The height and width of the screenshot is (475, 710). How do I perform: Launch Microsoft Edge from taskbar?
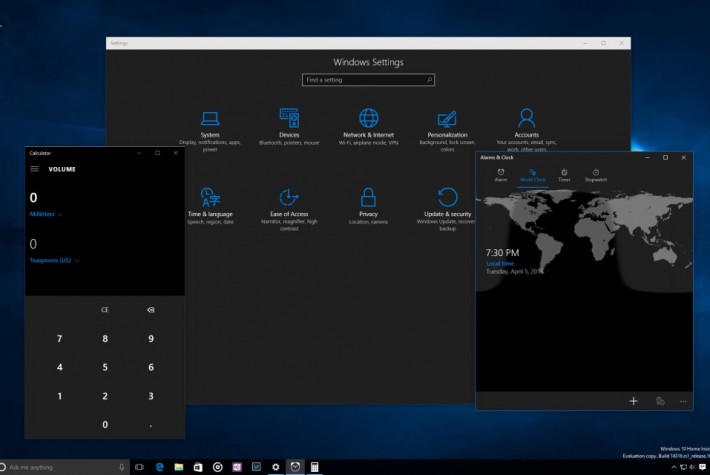[159, 467]
